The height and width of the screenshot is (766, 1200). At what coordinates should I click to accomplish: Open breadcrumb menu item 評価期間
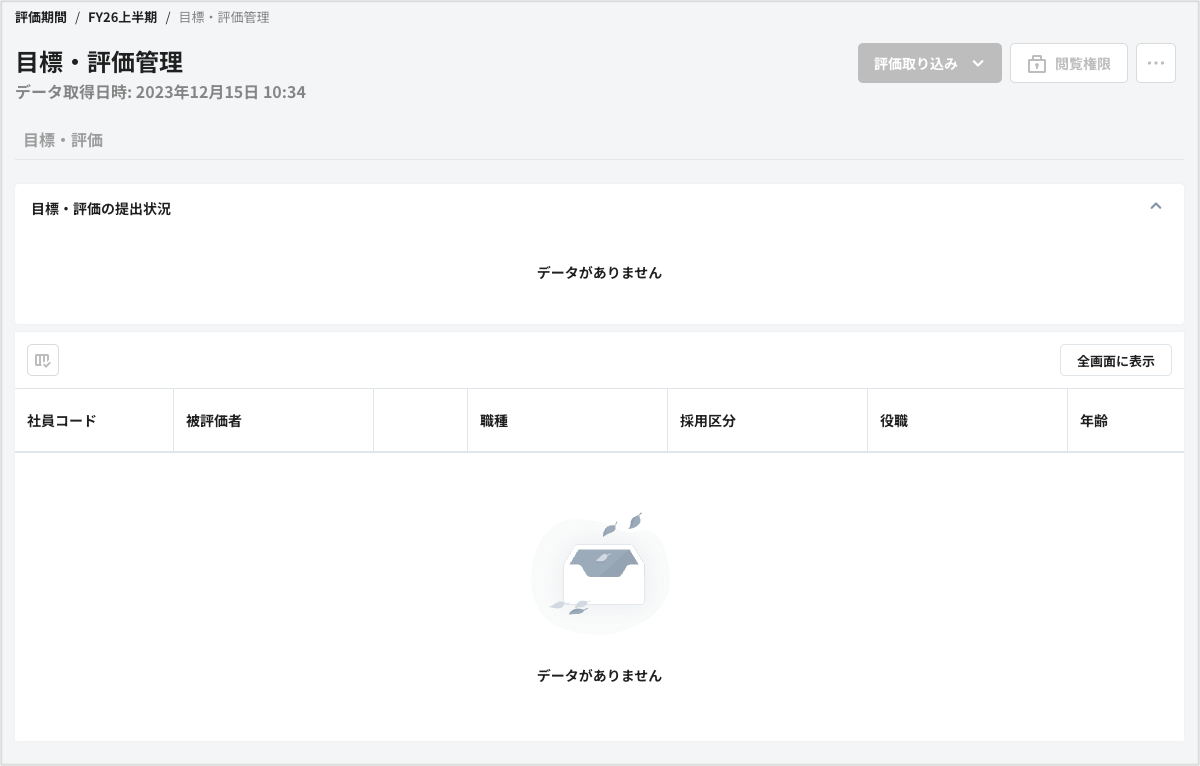pos(40,17)
